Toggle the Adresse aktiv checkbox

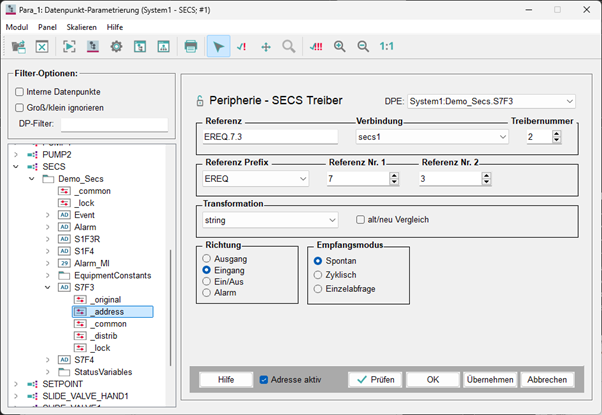tap(264, 380)
